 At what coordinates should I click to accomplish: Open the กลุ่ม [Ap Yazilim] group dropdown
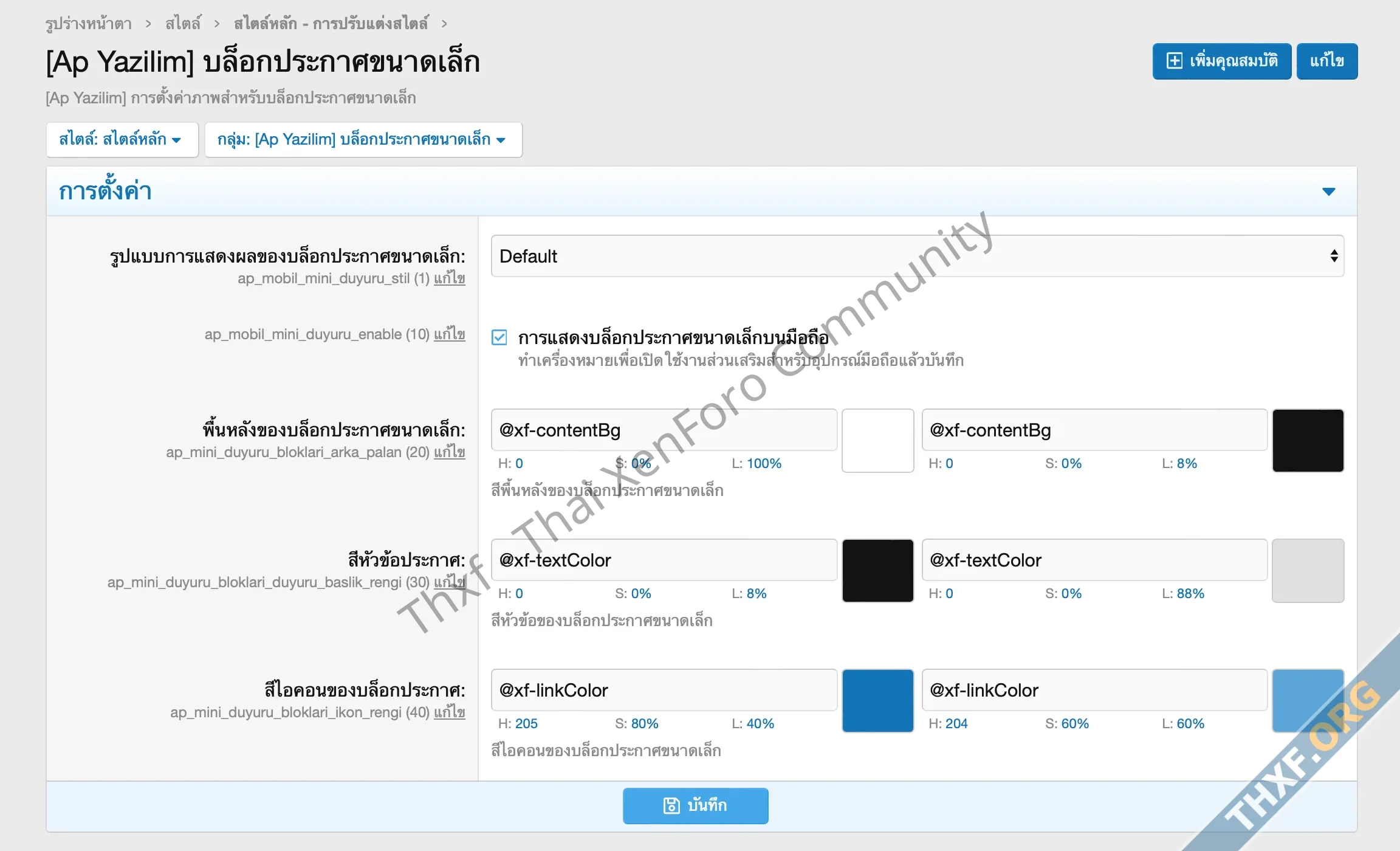tap(363, 139)
